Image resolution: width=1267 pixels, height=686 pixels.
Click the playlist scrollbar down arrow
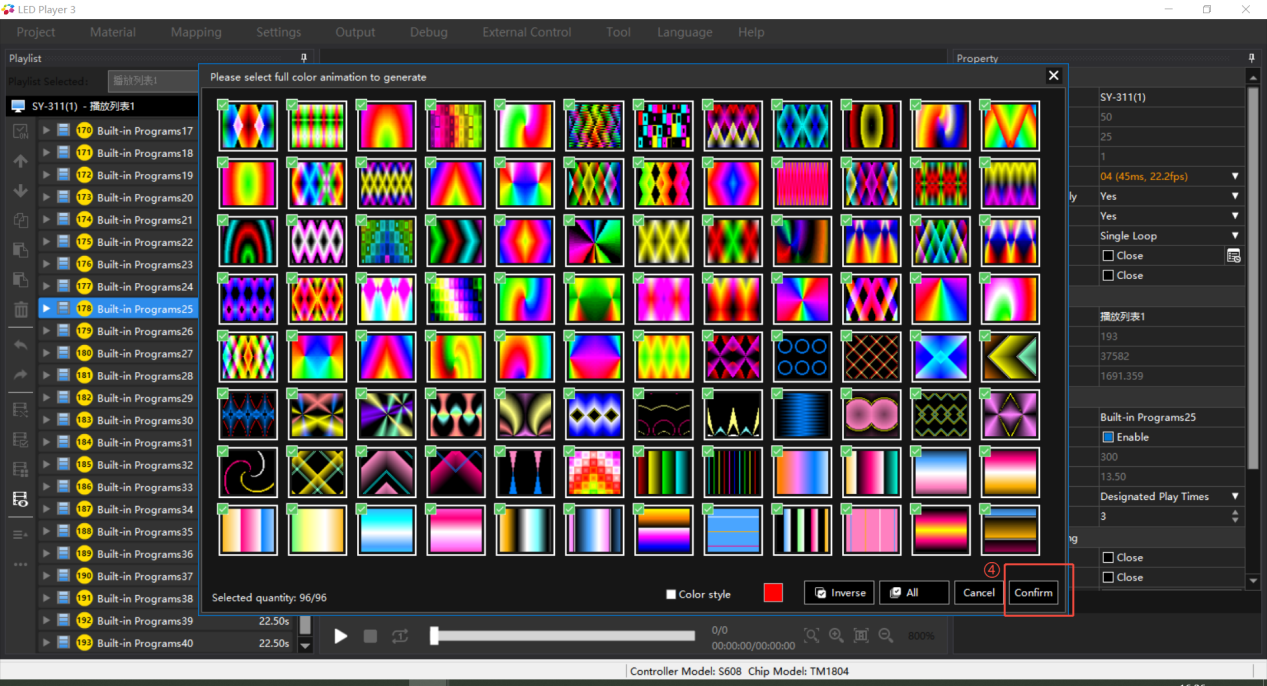point(306,645)
